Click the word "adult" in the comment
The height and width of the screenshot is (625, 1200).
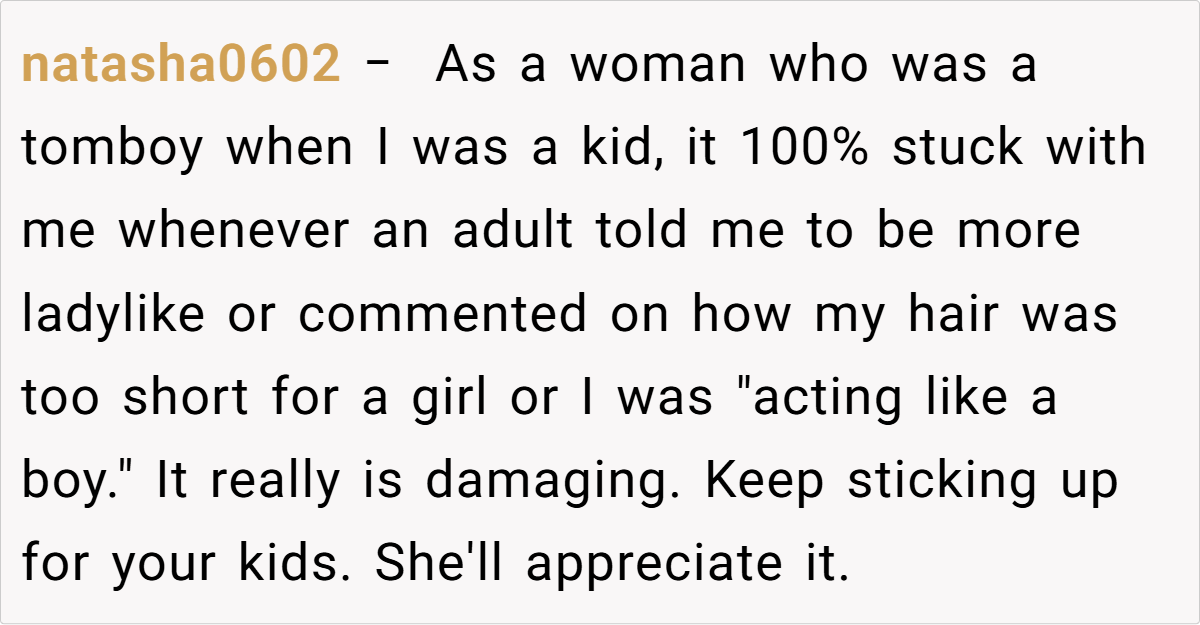(513, 232)
